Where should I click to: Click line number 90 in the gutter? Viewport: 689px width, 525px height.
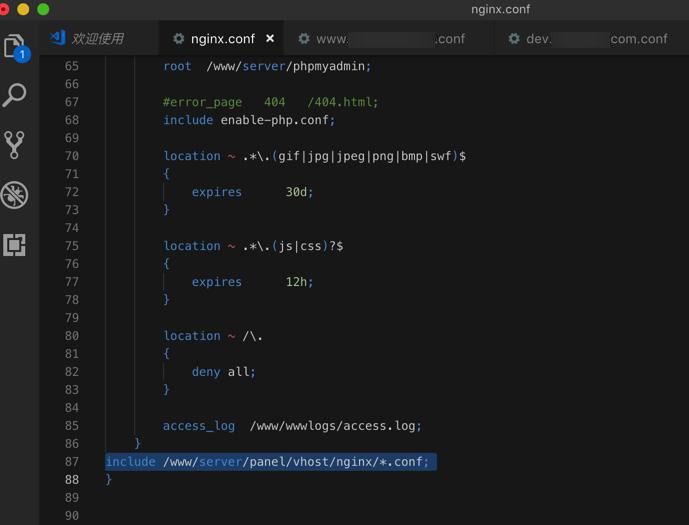pyautogui.click(x=72, y=515)
